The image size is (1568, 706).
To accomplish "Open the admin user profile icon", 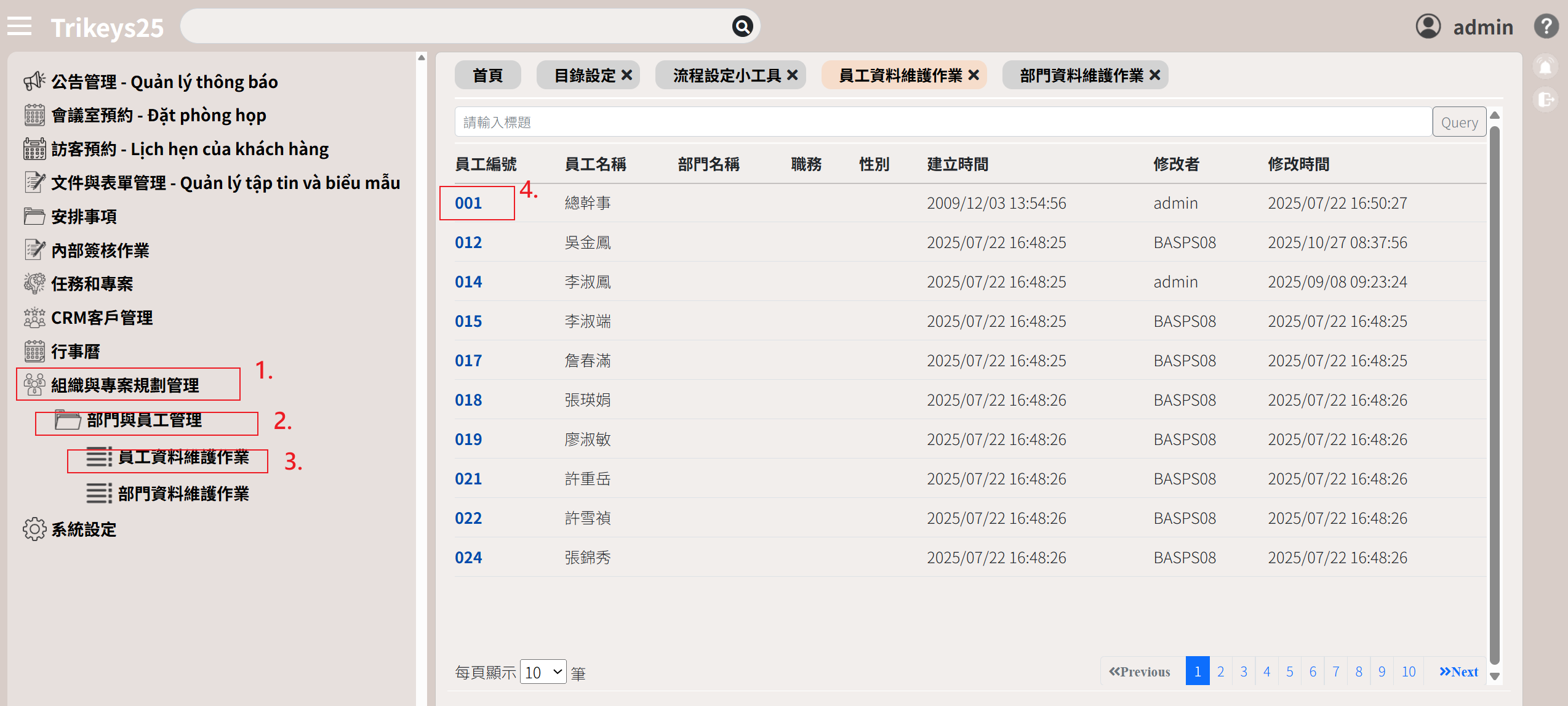I will point(1428,26).
